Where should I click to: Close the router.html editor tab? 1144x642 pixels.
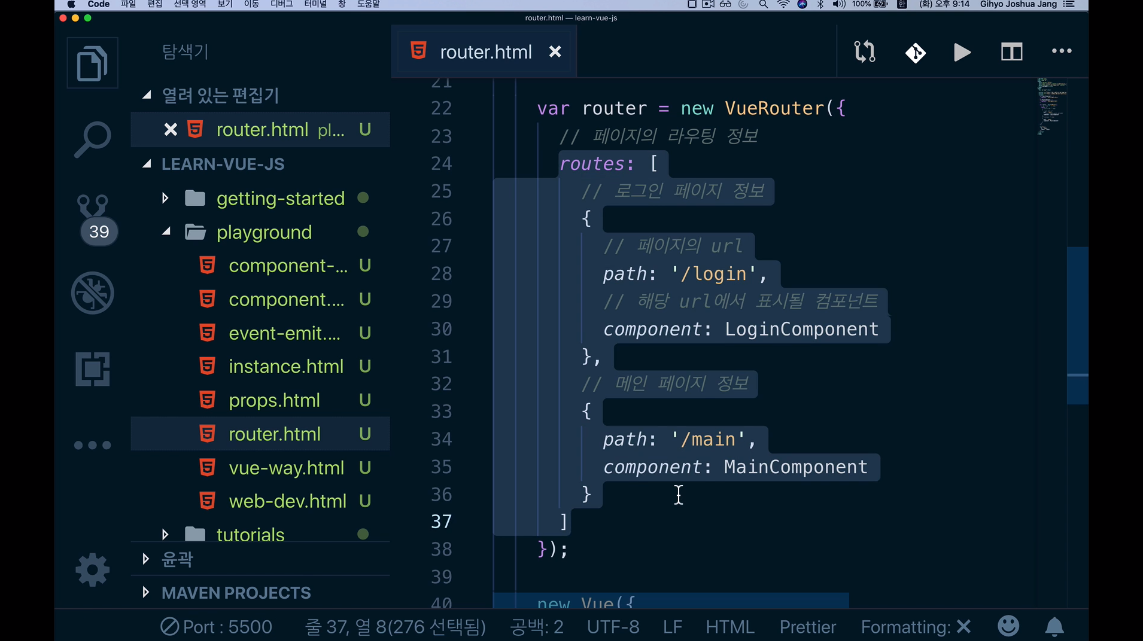[555, 52]
